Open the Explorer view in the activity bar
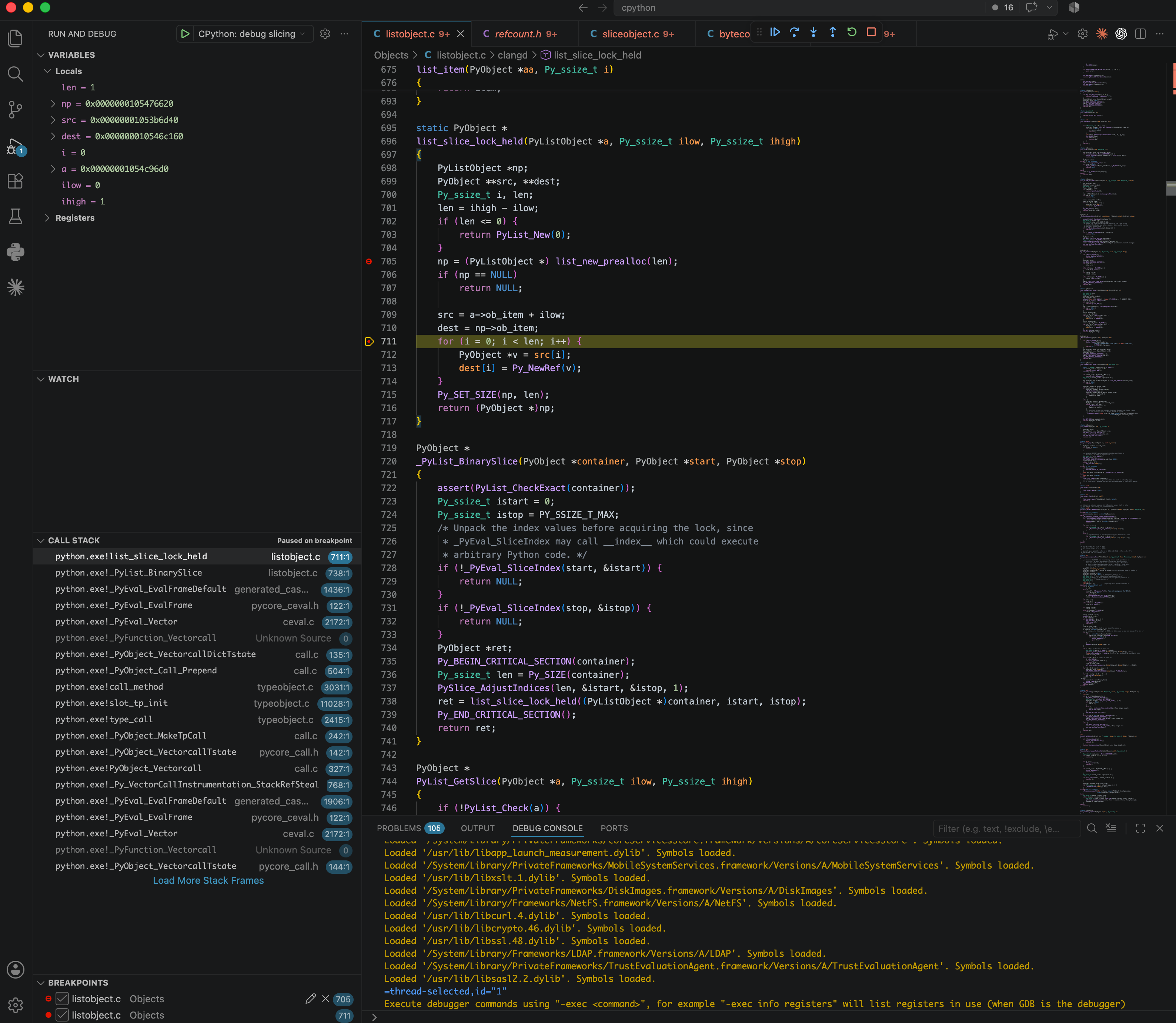Screen dimensions: 1176x1023 click(x=16, y=38)
